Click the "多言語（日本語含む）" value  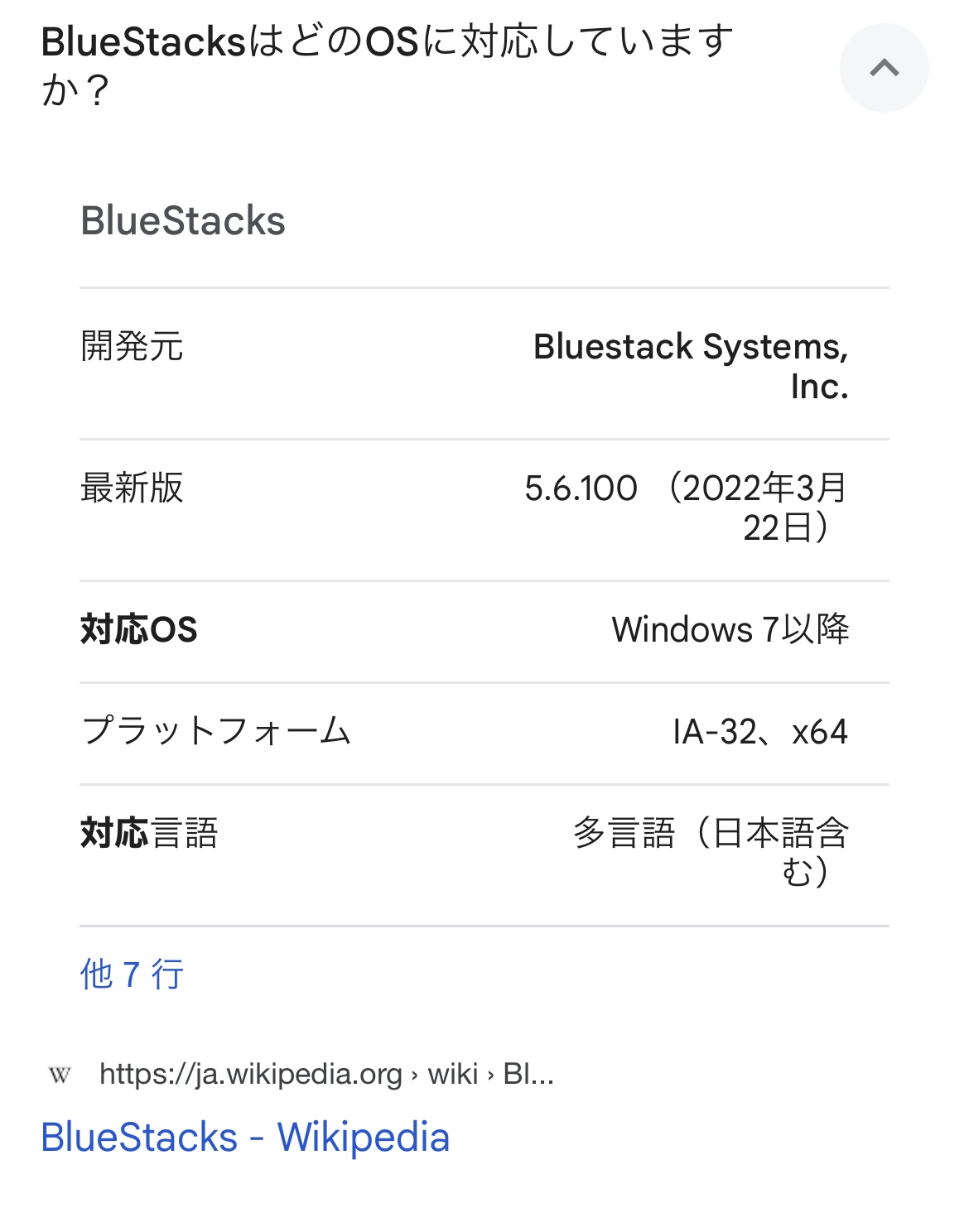pyautogui.click(x=711, y=851)
